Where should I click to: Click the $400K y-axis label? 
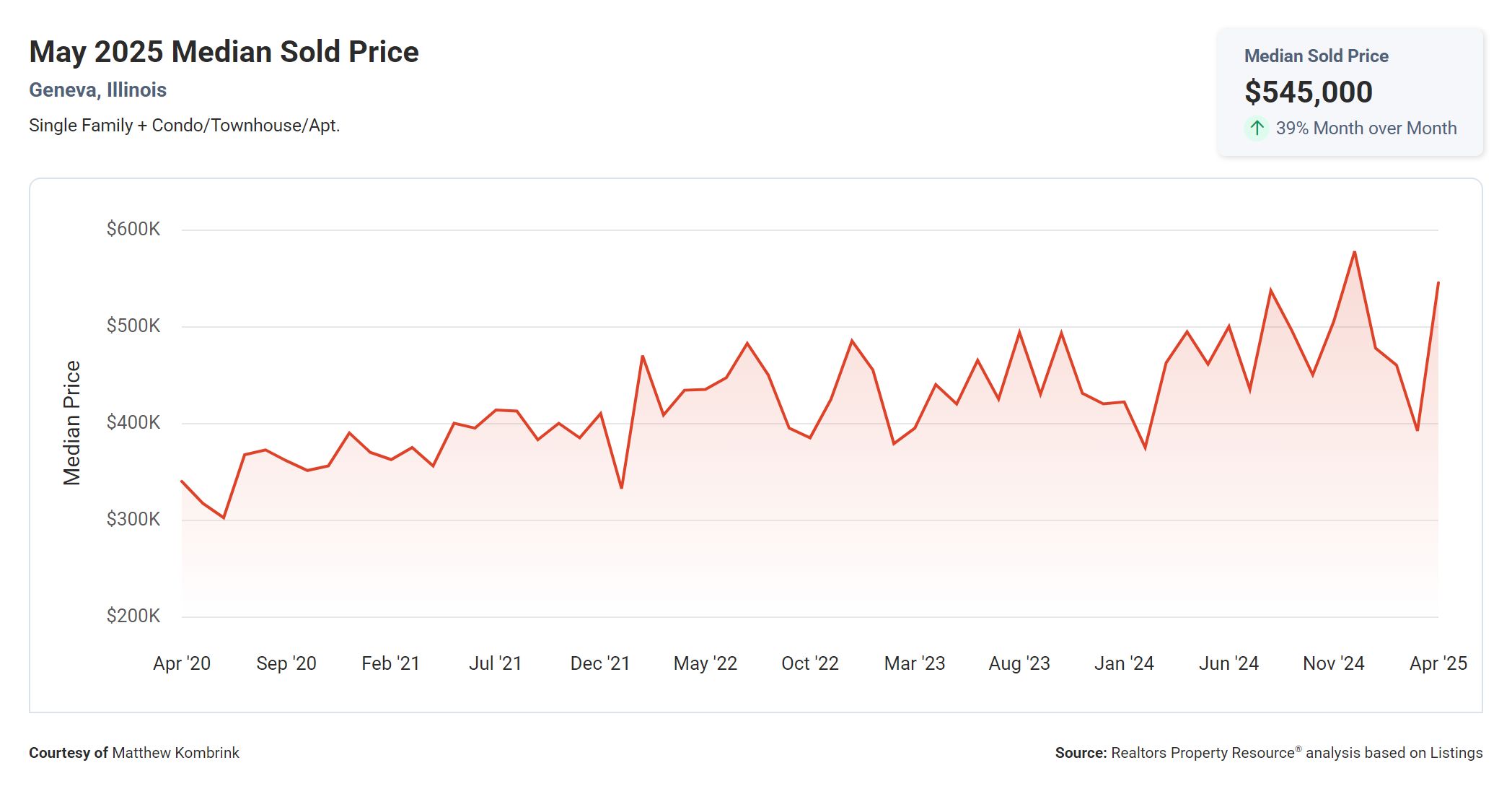(133, 422)
